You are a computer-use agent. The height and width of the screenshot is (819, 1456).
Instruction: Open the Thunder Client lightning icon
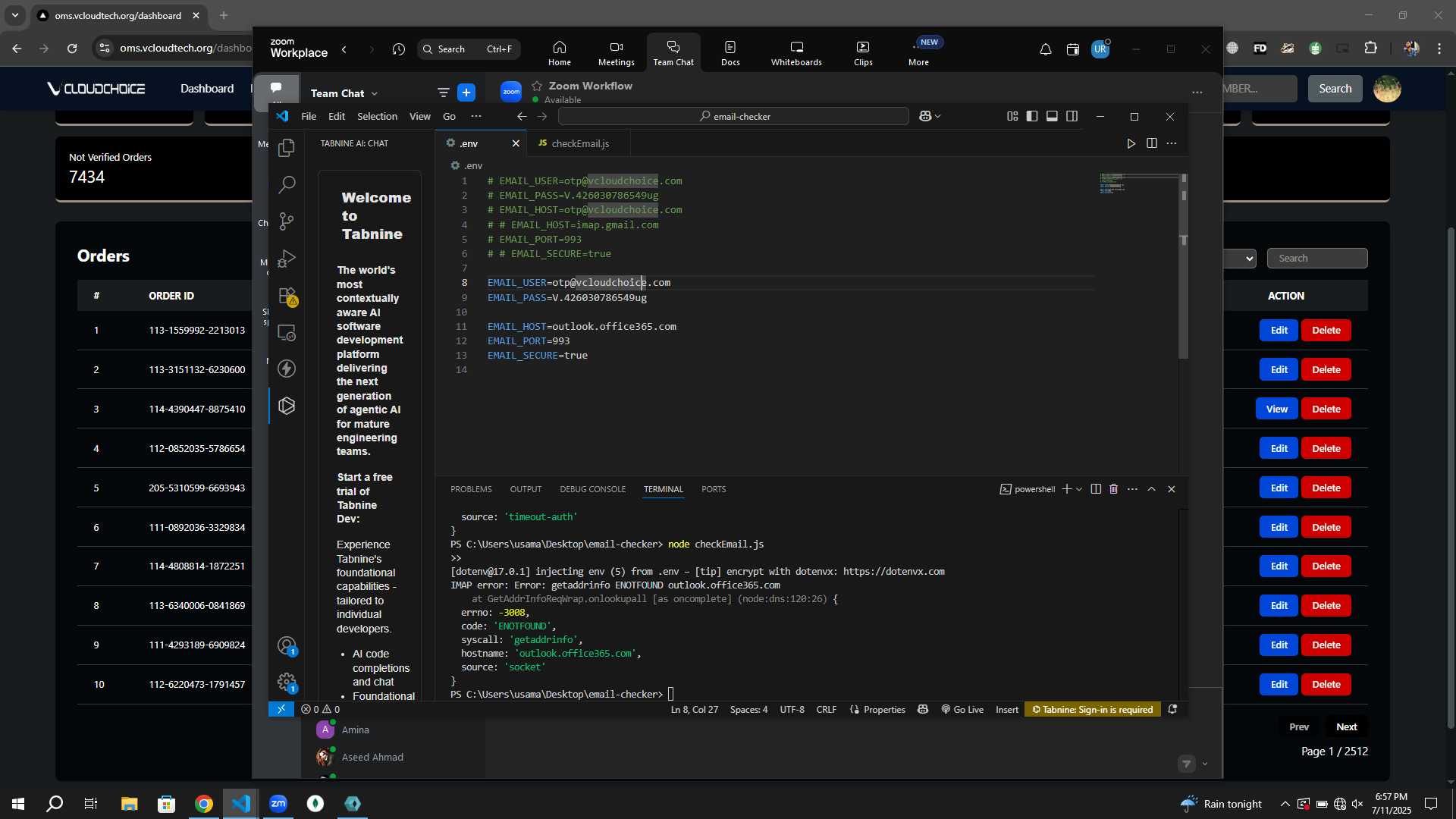pos(287,369)
